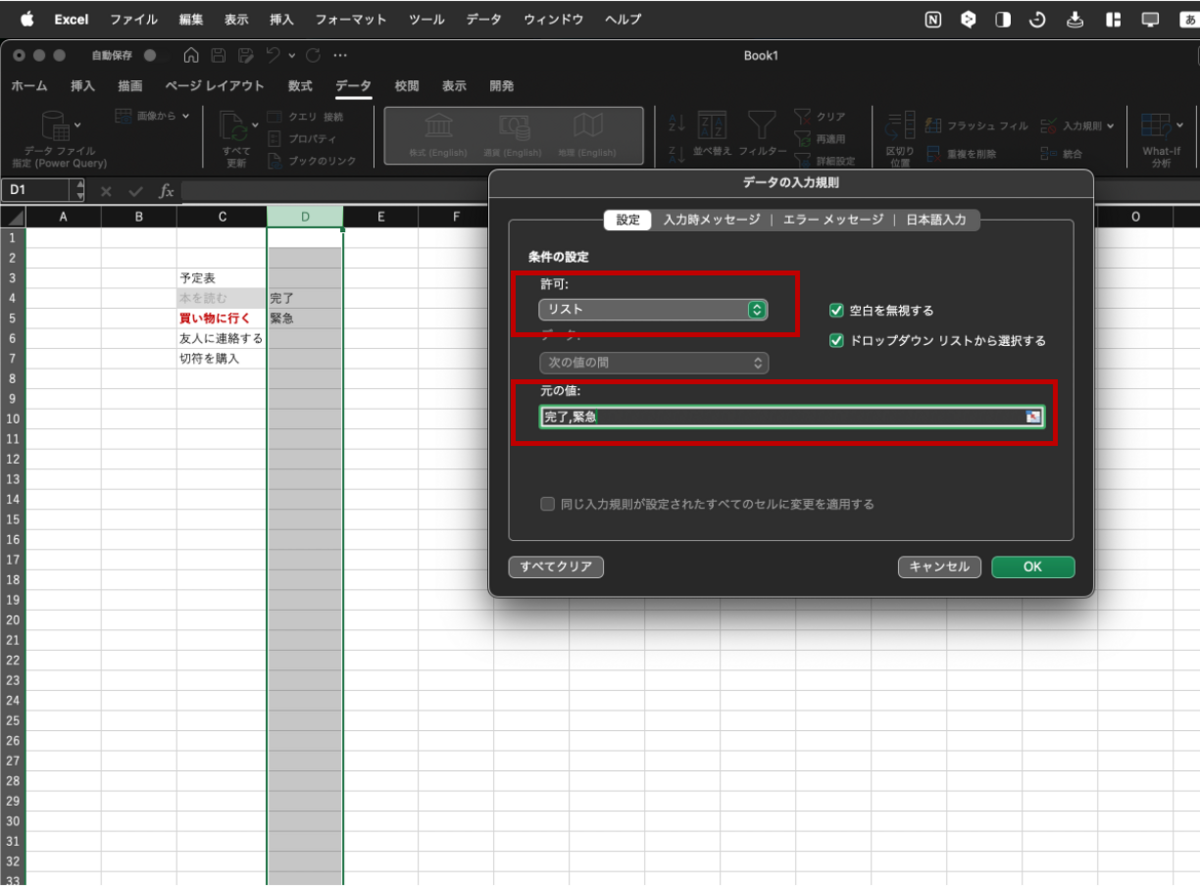Click the 統合 consolidate icon

point(1048,154)
